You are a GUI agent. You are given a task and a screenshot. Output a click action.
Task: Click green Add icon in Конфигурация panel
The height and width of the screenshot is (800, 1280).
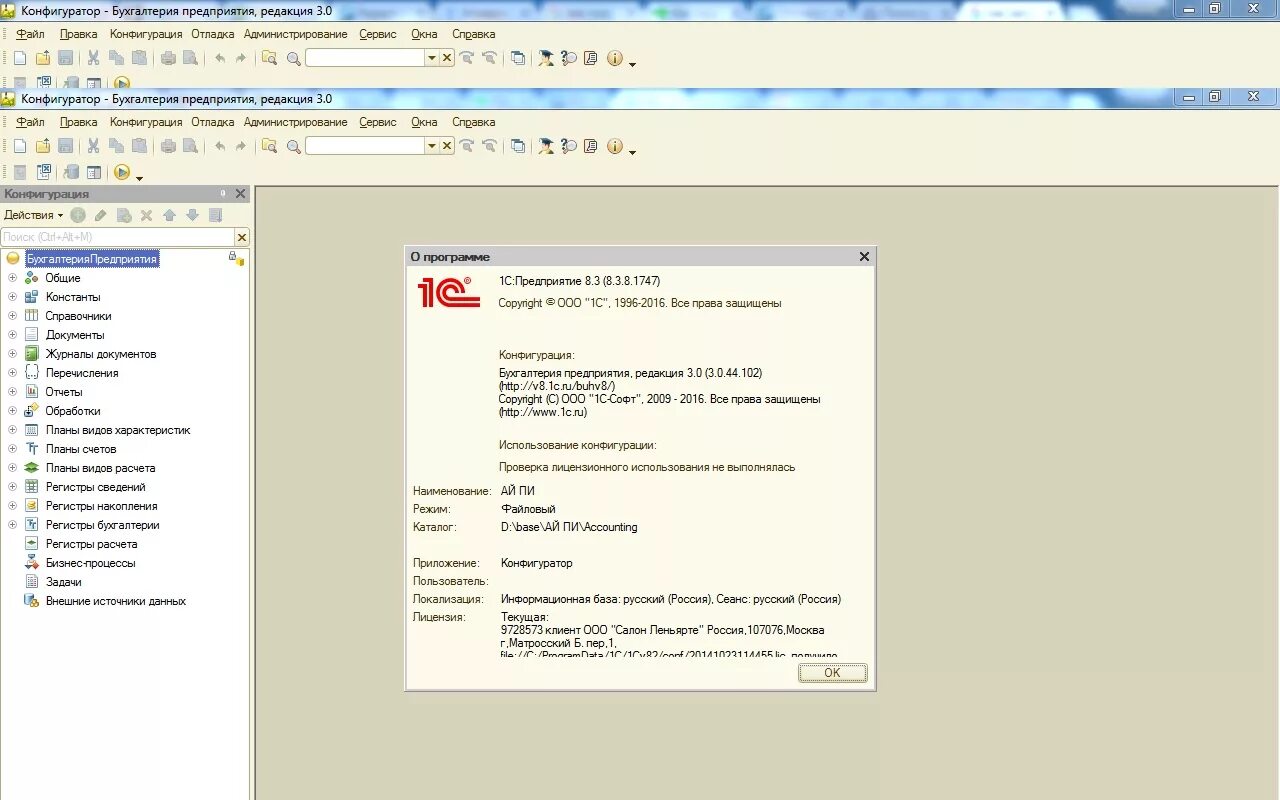point(78,215)
